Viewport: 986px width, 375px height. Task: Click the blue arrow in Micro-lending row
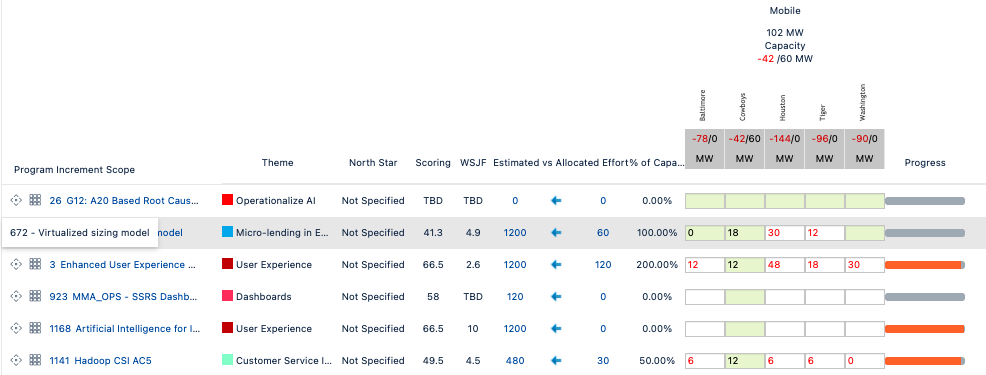556,233
